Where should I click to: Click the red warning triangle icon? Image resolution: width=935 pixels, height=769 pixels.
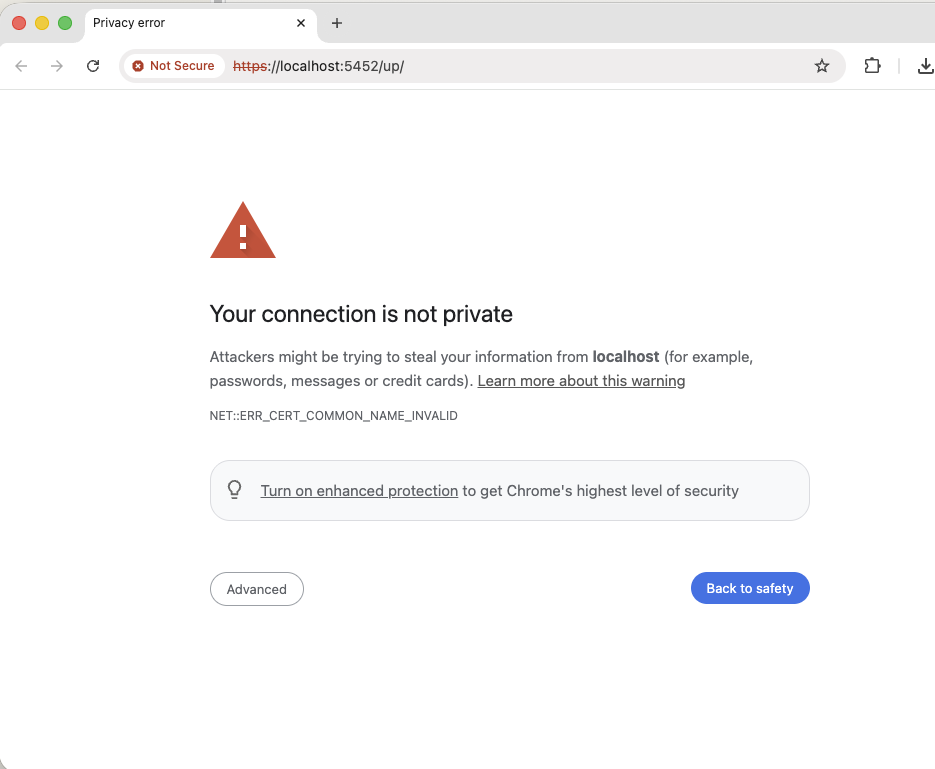point(242,232)
